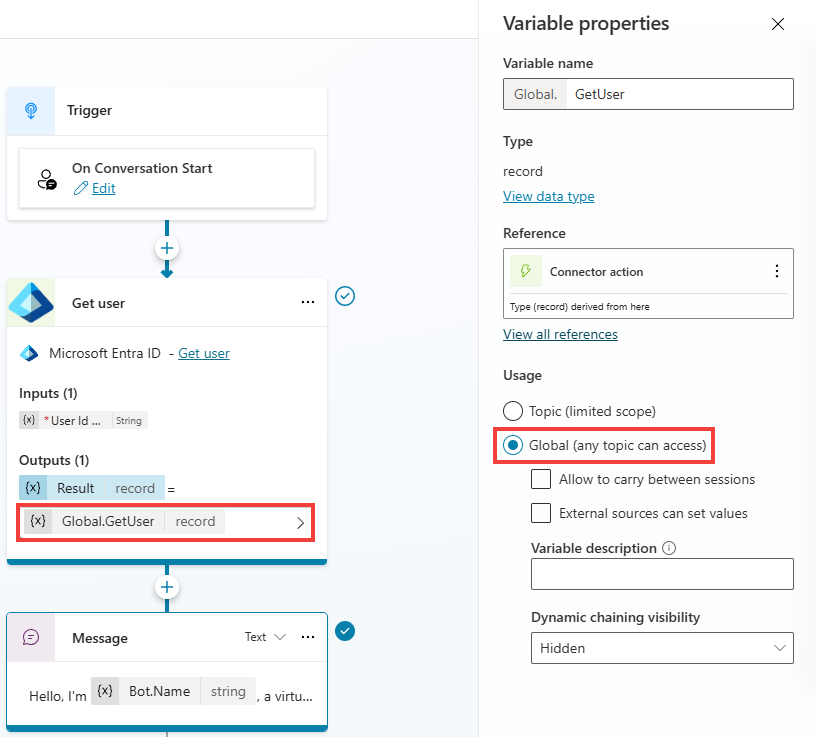Expand the Global.GetUser output variable chevron
816x737 pixels.
(x=301, y=522)
